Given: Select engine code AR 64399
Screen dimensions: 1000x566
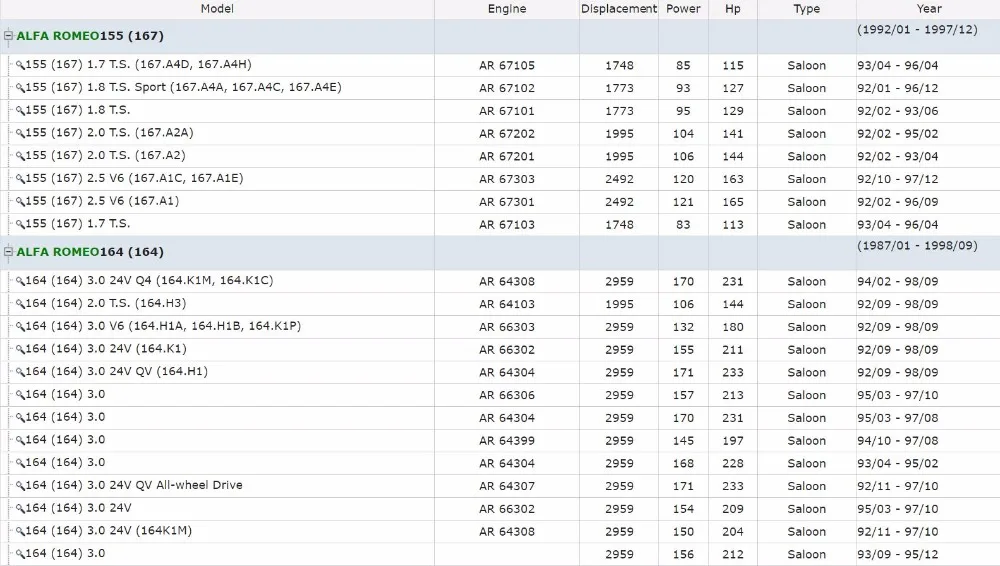Looking at the screenshot, I should tap(507, 440).
